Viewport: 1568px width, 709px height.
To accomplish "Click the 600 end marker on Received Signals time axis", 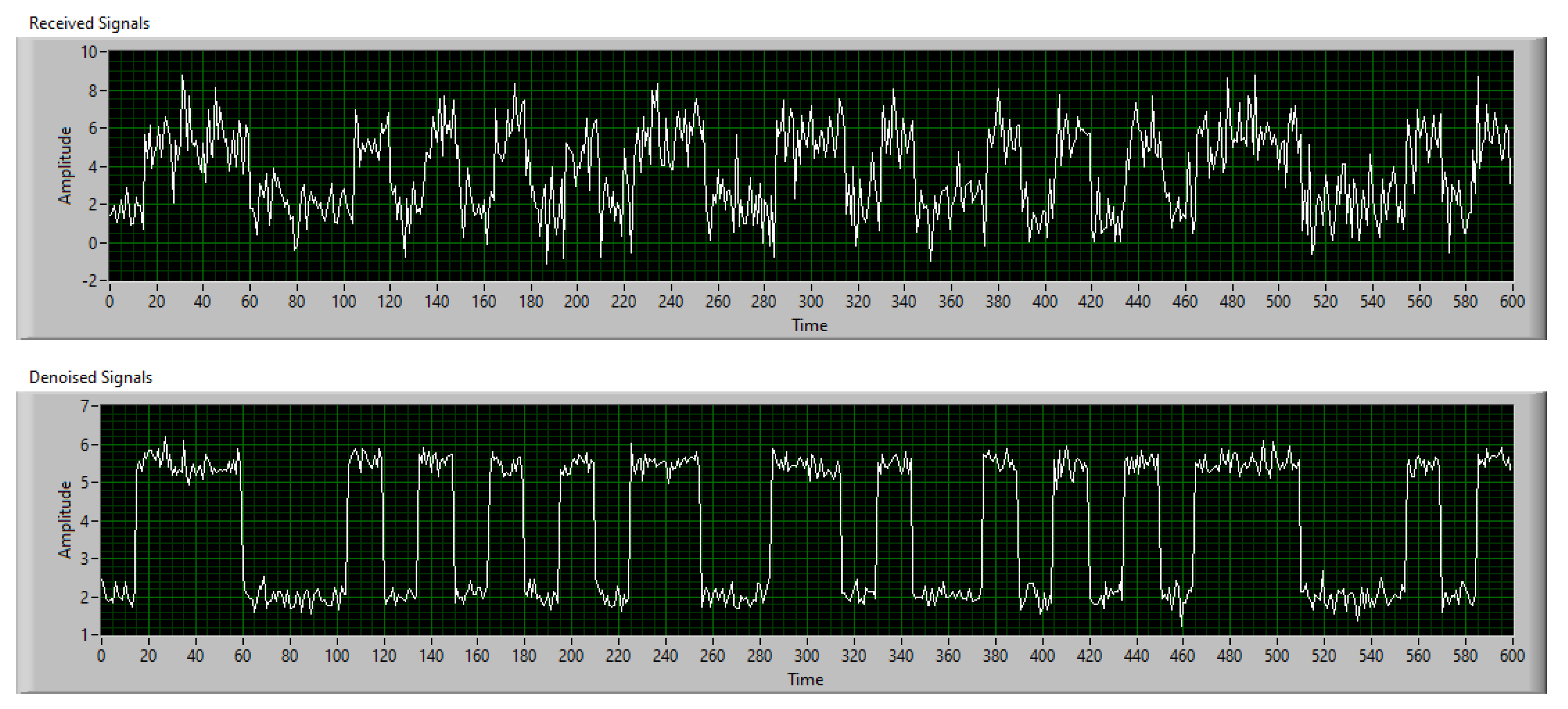I will [x=1512, y=302].
